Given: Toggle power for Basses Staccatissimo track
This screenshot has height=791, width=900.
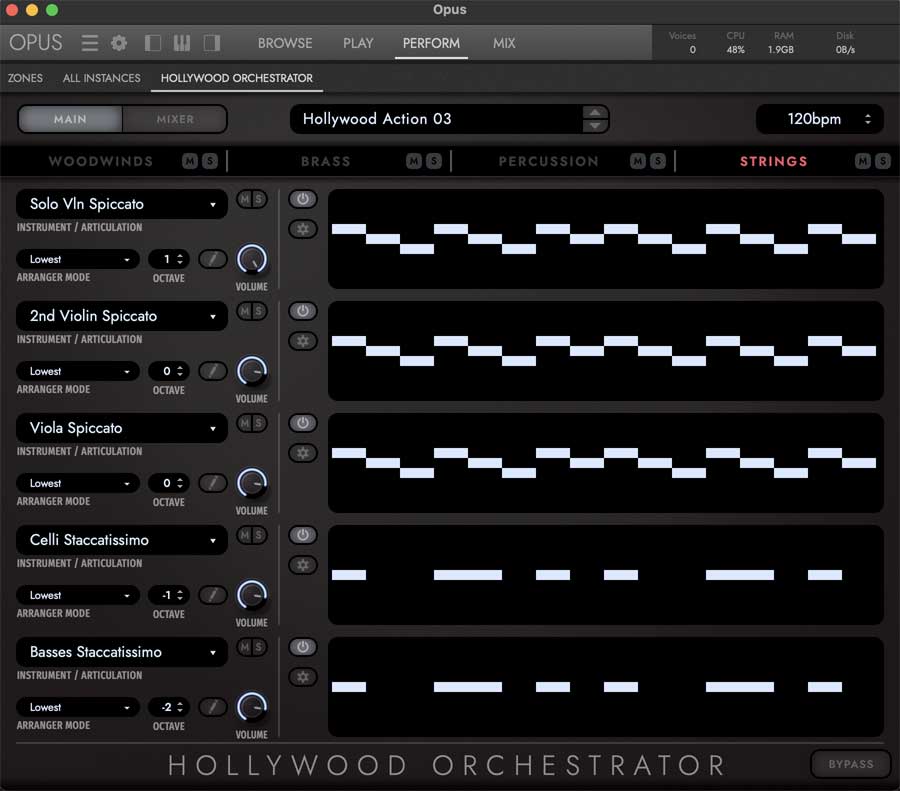Looking at the screenshot, I should [302, 647].
